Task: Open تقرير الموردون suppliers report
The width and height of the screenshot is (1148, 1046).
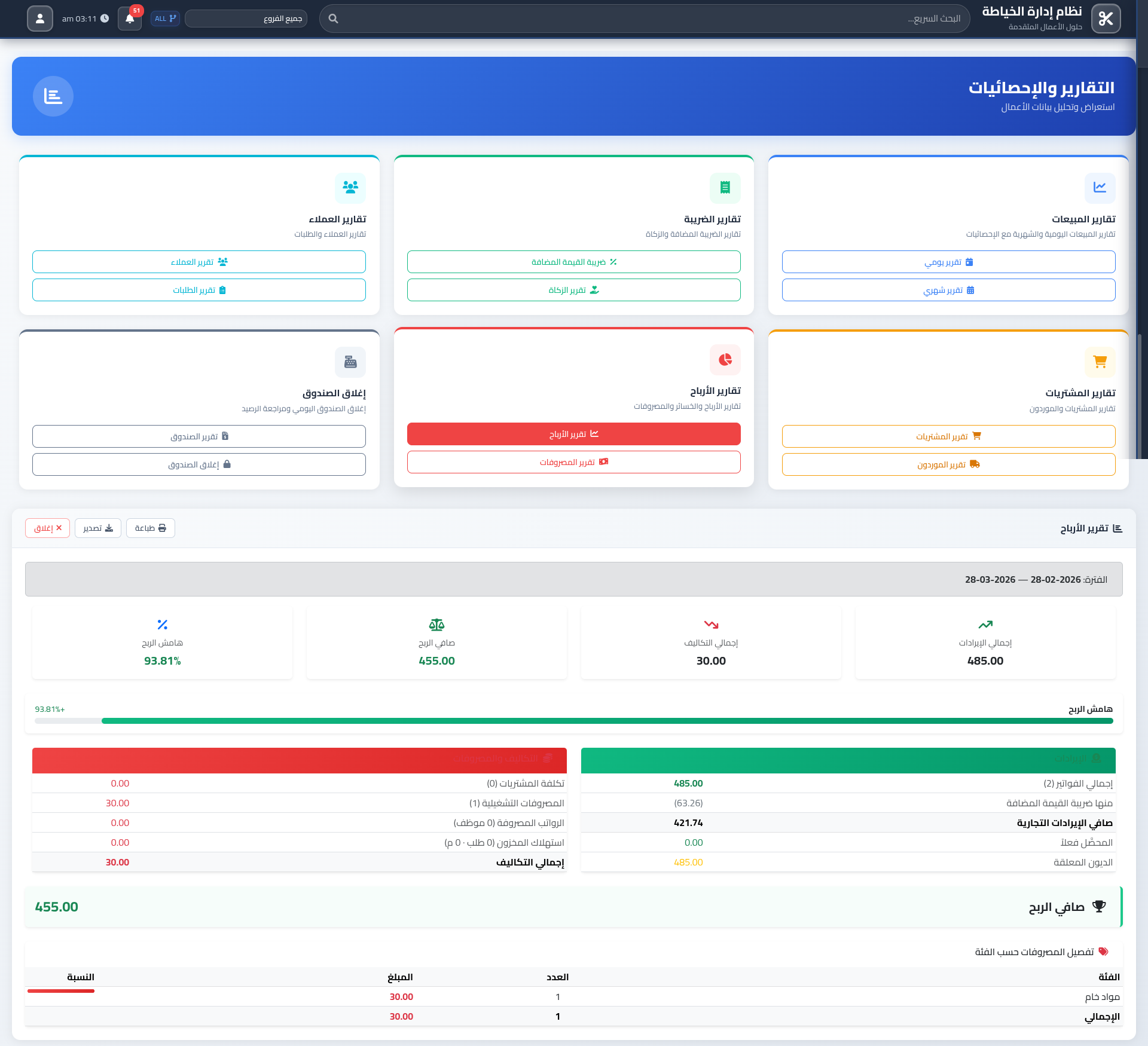Action: [x=948, y=464]
